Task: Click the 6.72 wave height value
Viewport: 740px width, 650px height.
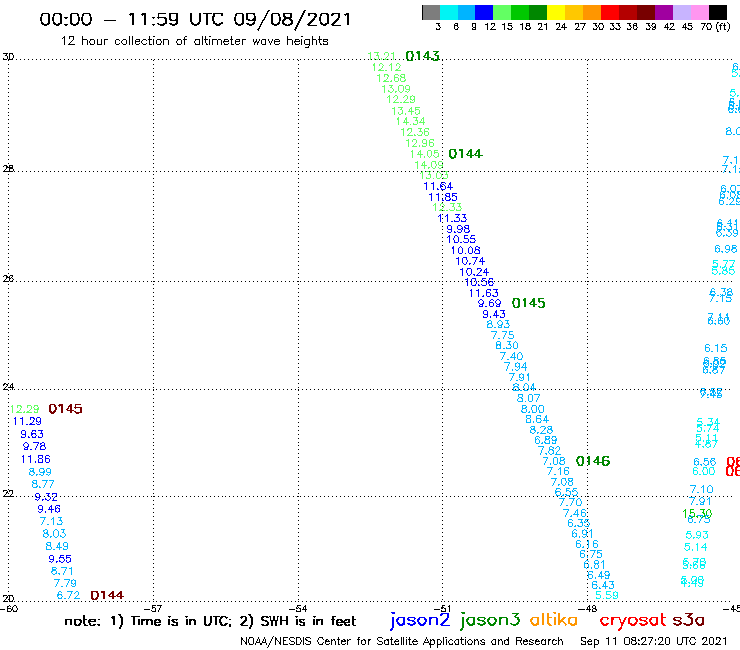Action: click(68, 595)
